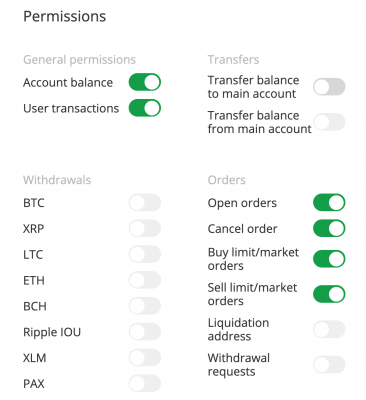Enable the LTC withdrawal switch

pyautogui.click(x=145, y=254)
